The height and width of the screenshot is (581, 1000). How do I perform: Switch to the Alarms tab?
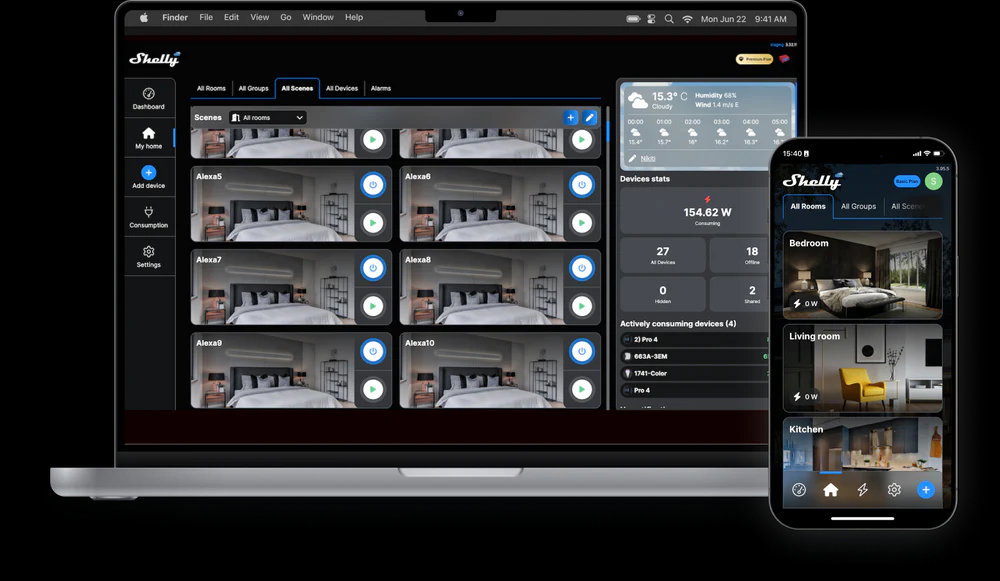381,89
